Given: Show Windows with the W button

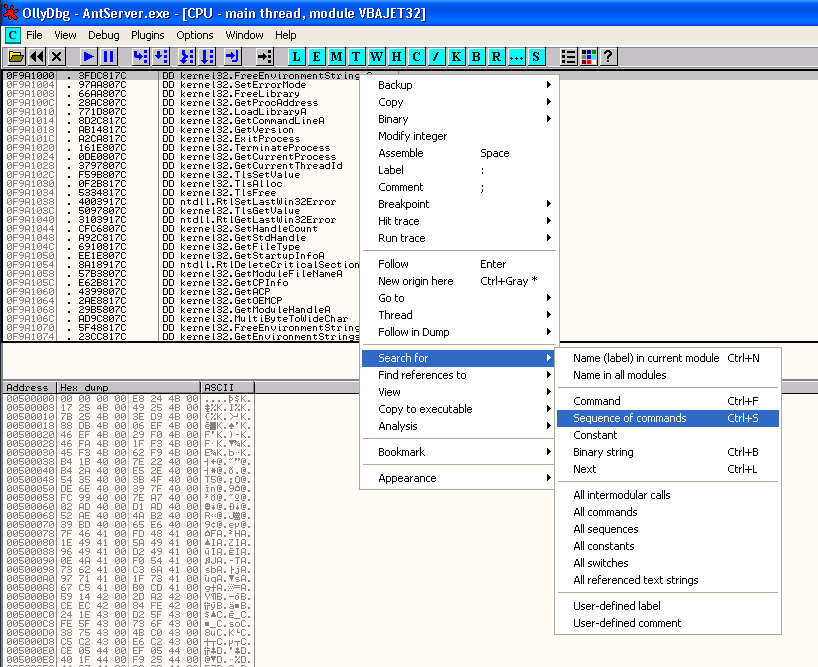Looking at the screenshot, I should pyautogui.click(x=377, y=56).
